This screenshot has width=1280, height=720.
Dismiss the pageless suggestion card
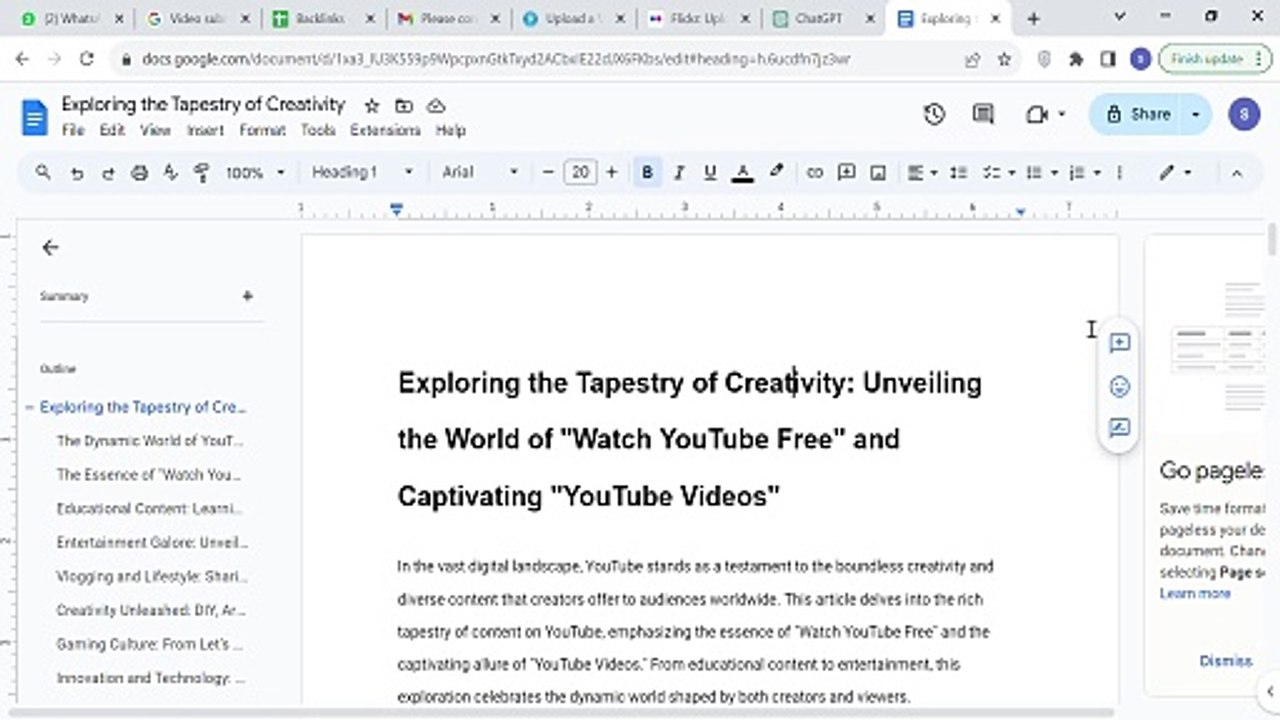1225,661
